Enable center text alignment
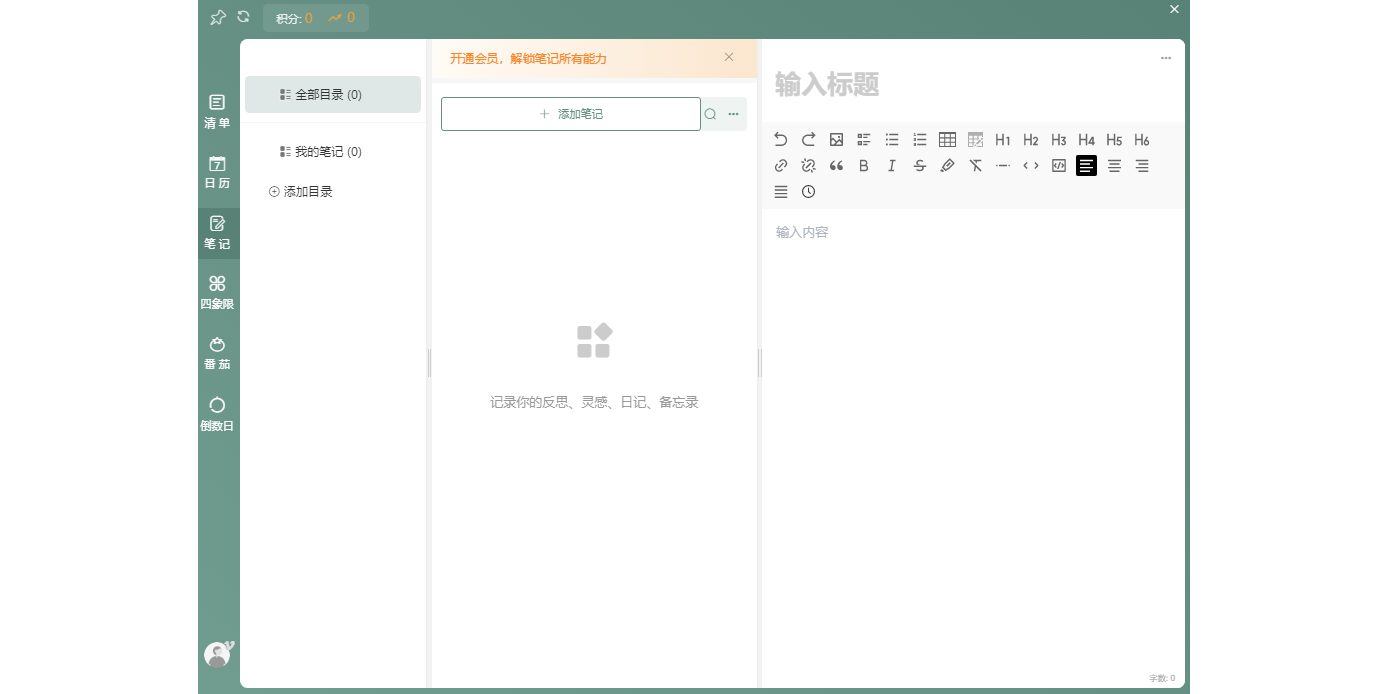The image size is (1388, 694). click(1114, 166)
